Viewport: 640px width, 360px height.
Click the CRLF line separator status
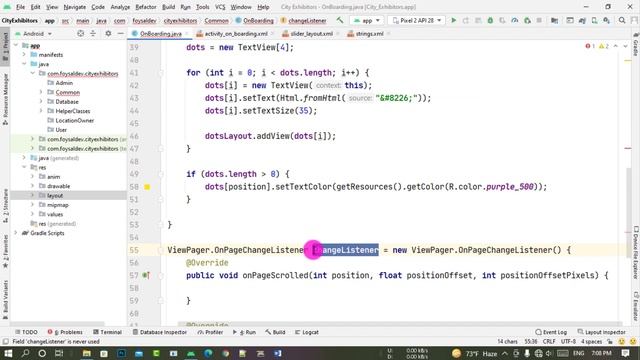549,342
